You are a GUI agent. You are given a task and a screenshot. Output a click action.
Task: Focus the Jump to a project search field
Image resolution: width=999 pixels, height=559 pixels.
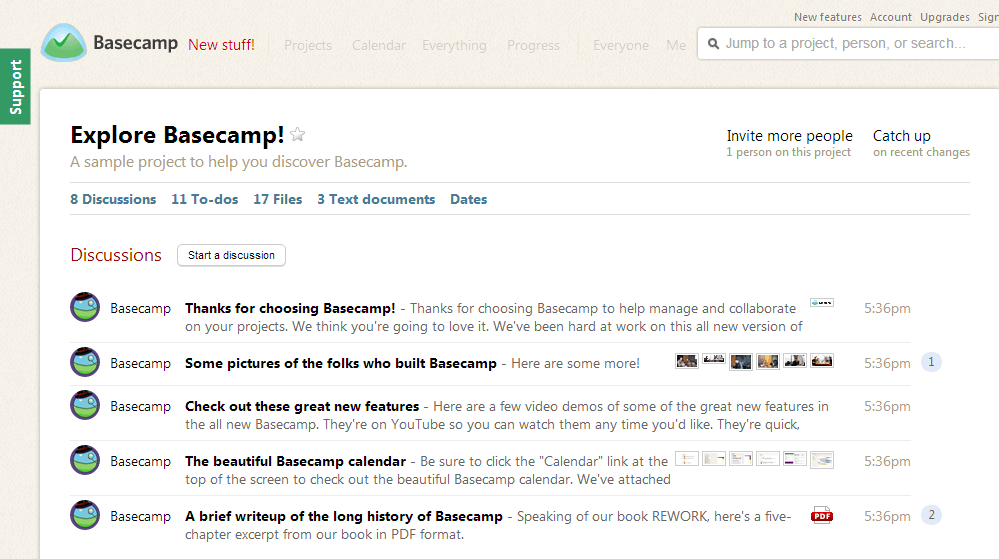850,44
